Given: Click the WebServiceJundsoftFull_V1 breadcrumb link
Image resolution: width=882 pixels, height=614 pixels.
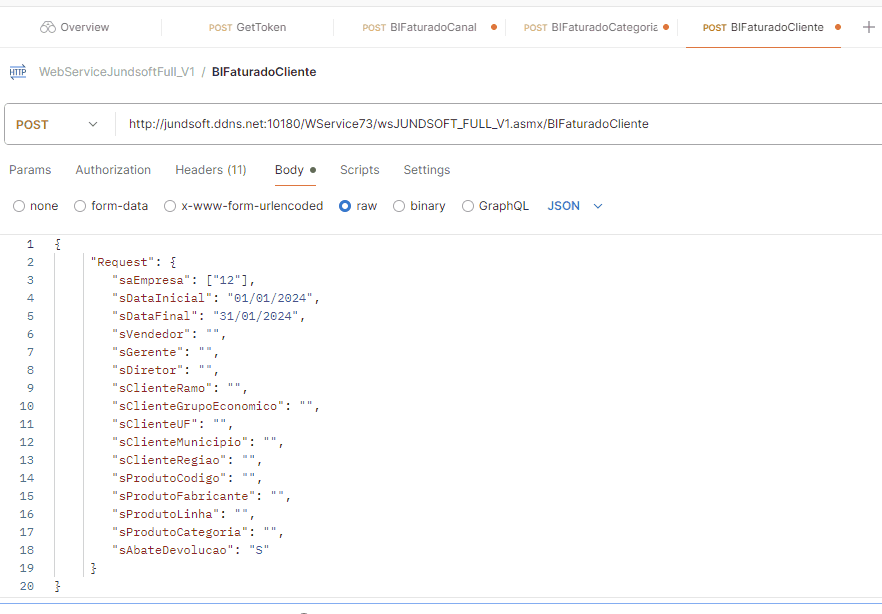Looking at the screenshot, I should pyautogui.click(x=116, y=72).
